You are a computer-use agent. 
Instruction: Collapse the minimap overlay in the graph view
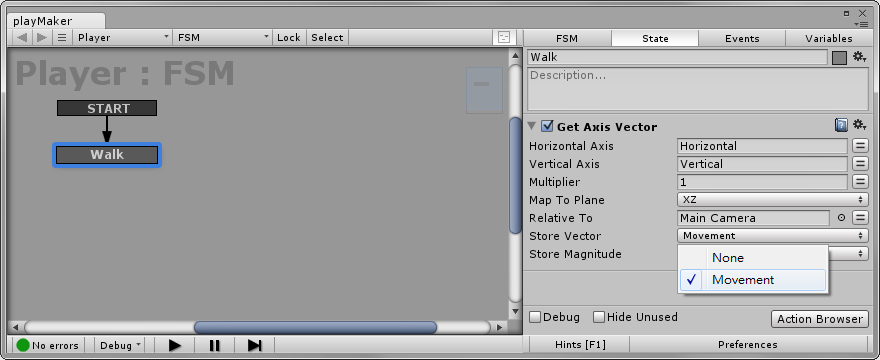tap(484, 90)
